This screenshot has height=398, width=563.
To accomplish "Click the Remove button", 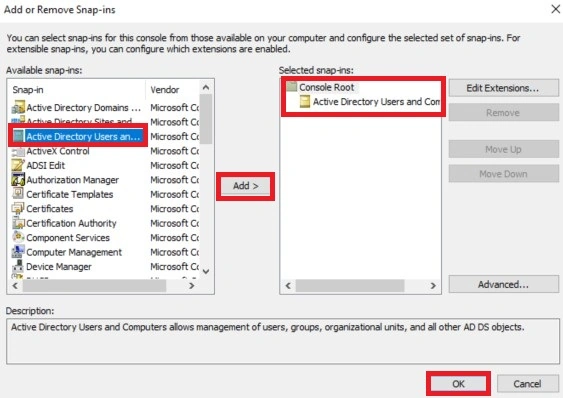I will 503,113.
